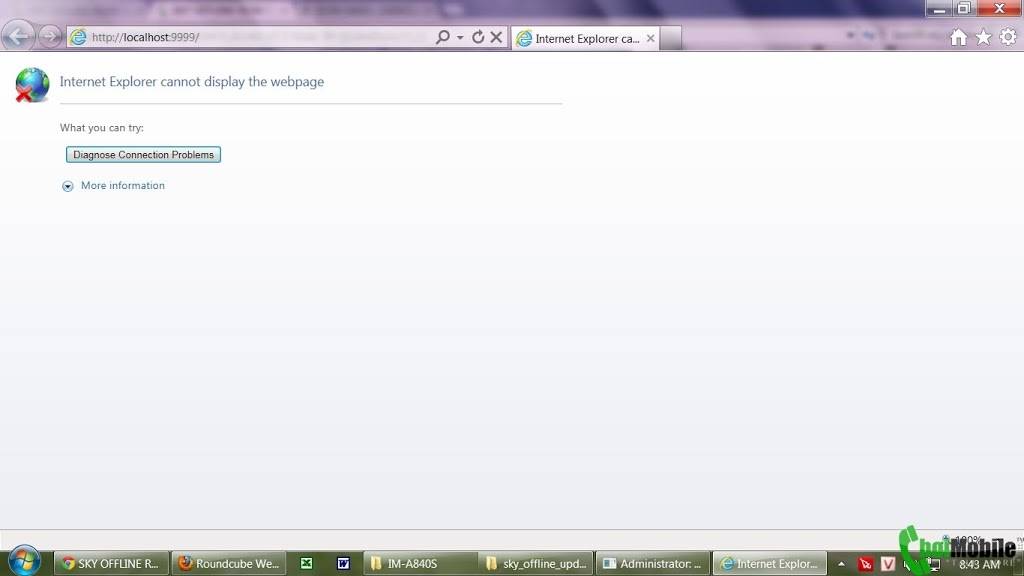This screenshot has width=1024, height=576.
Task: Close the current browser tab
Action: [651, 39]
